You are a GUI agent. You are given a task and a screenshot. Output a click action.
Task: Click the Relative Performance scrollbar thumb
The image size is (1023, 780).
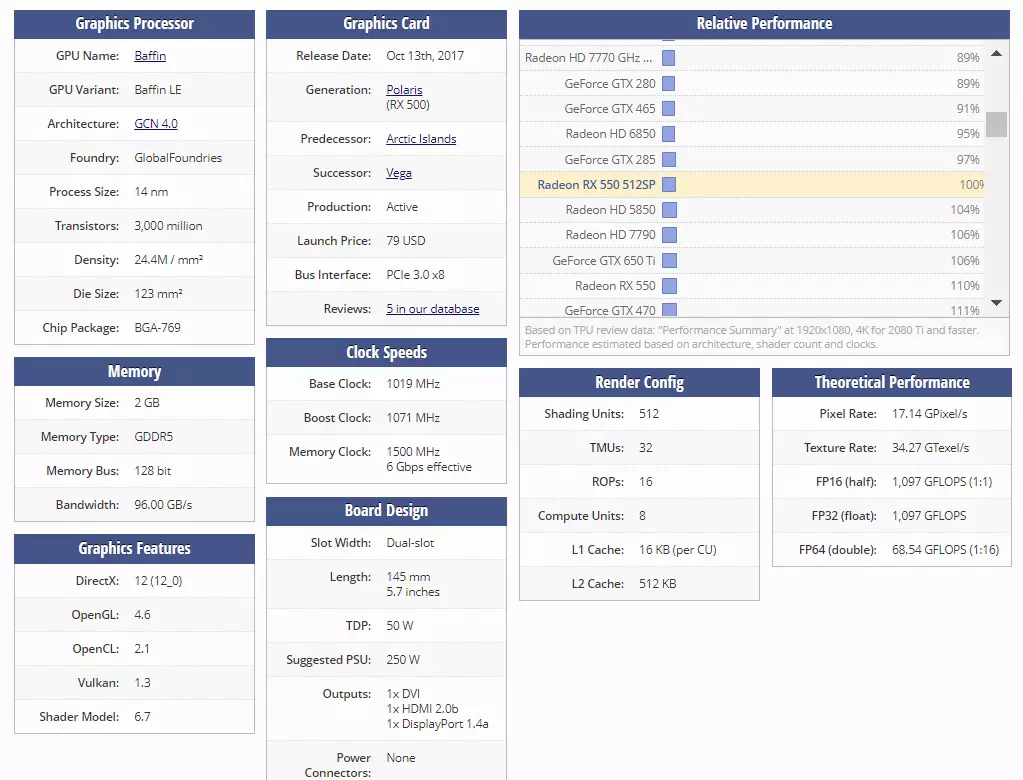point(996,125)
